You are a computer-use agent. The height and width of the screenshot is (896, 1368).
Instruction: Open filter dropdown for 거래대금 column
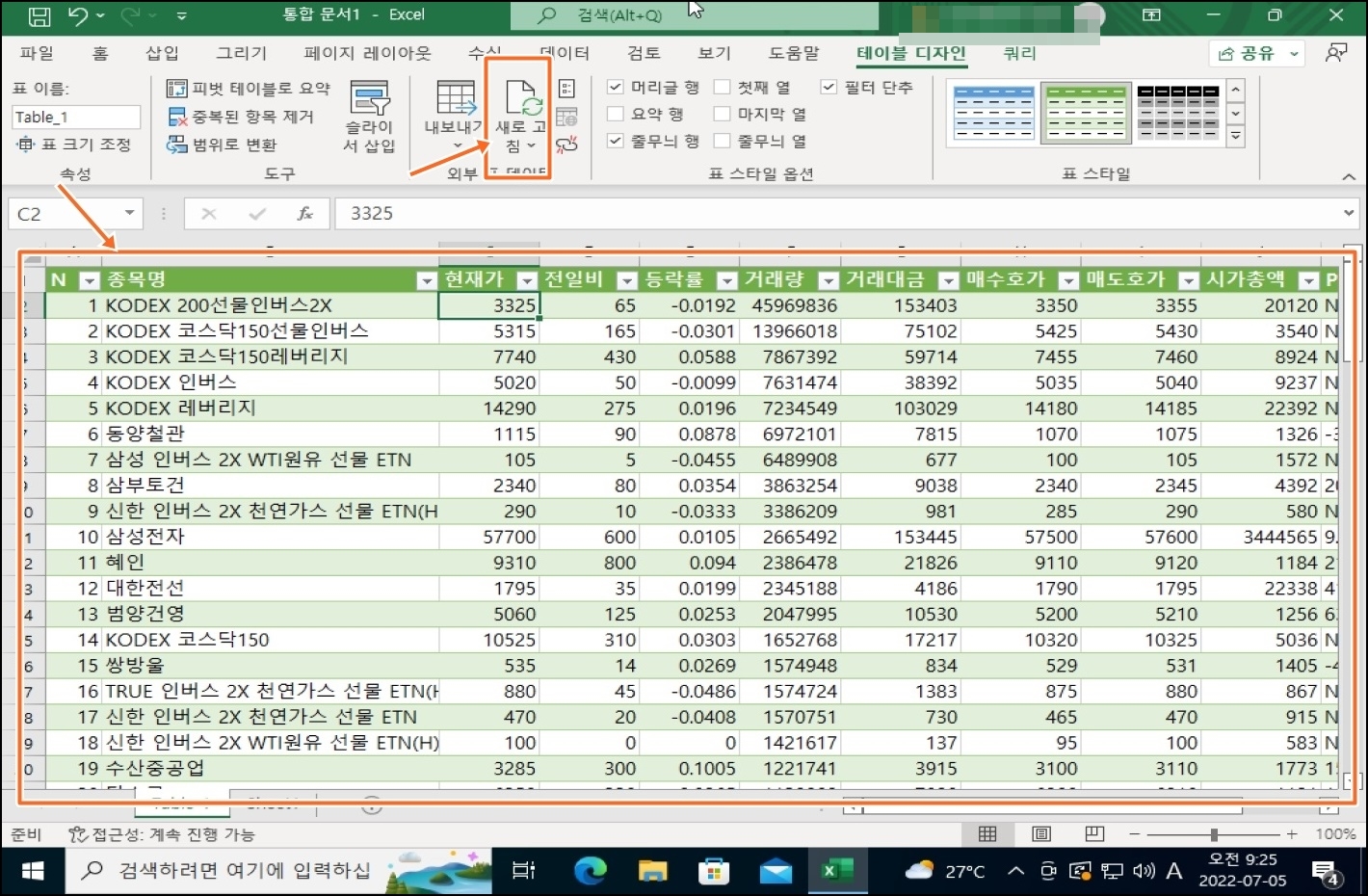949,280
